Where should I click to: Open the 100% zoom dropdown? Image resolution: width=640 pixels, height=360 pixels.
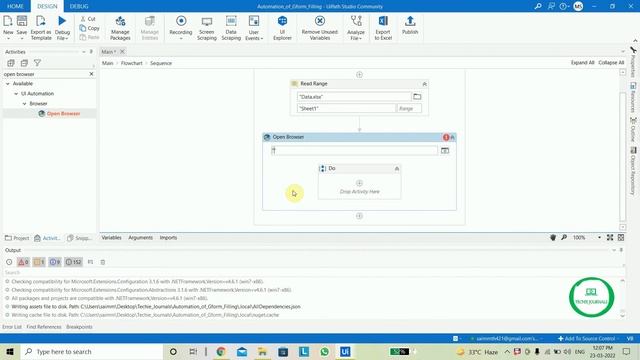[599, 238]
